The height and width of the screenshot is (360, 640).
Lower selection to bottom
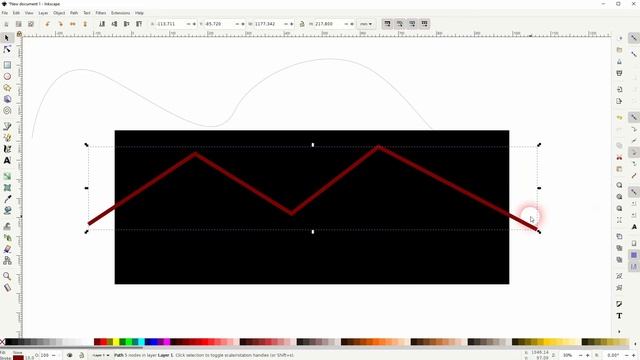click(x=102, y=24)
